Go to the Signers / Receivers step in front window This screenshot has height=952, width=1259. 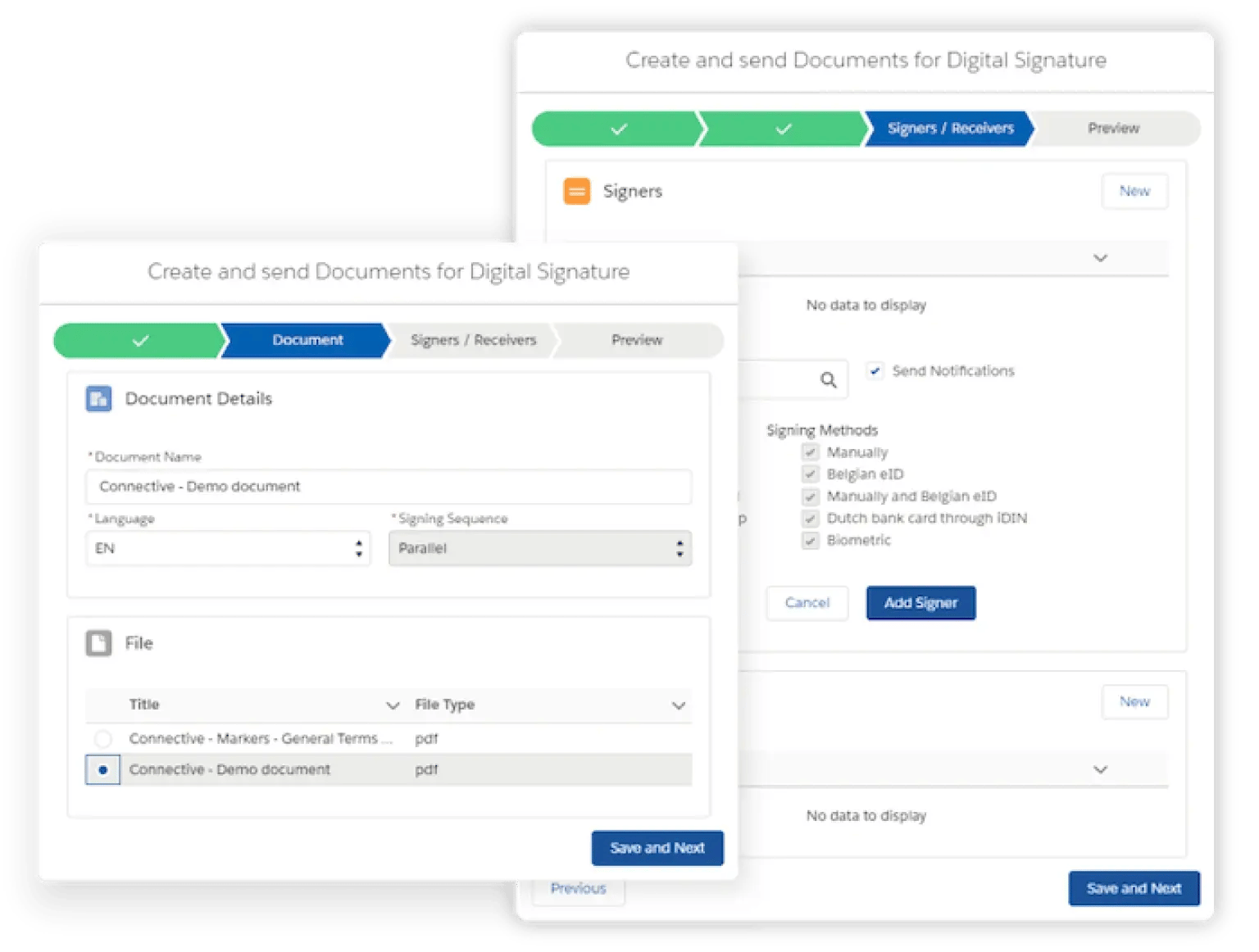473,341
